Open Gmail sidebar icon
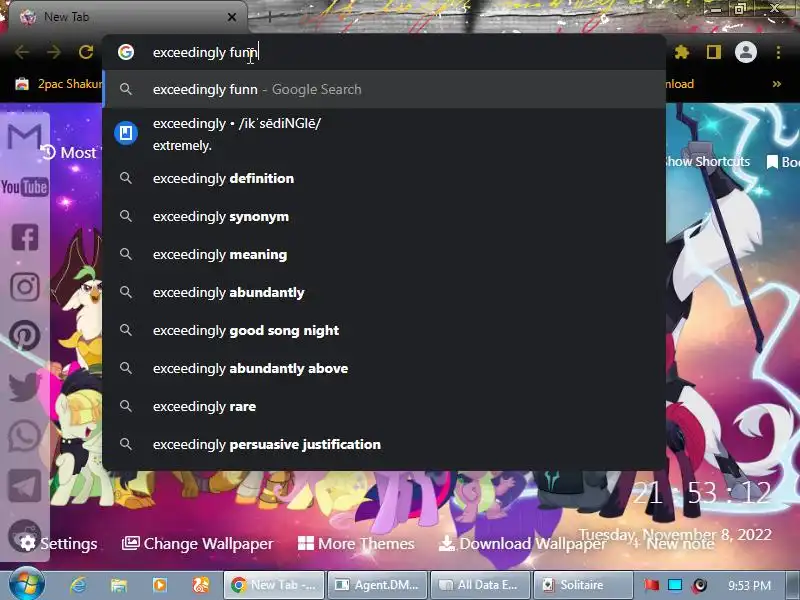The height and width of the screenshot is (600, 800). pos(24,137)
